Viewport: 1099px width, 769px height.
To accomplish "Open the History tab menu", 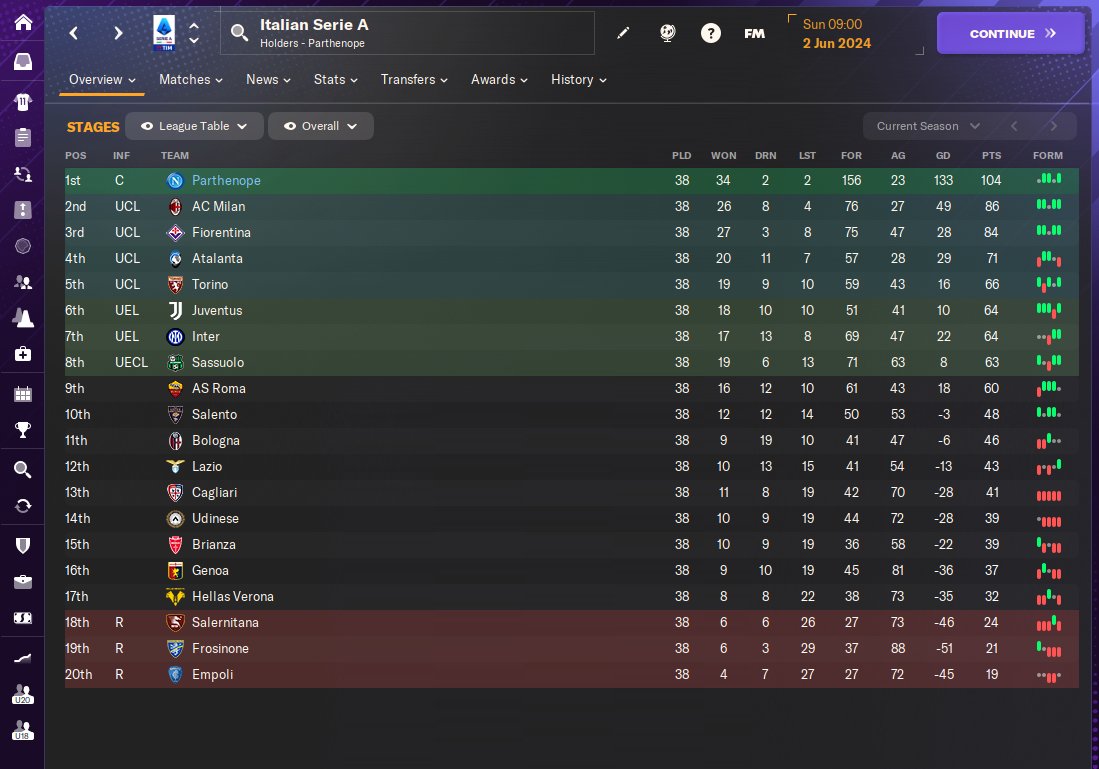I will coord(578,79).
